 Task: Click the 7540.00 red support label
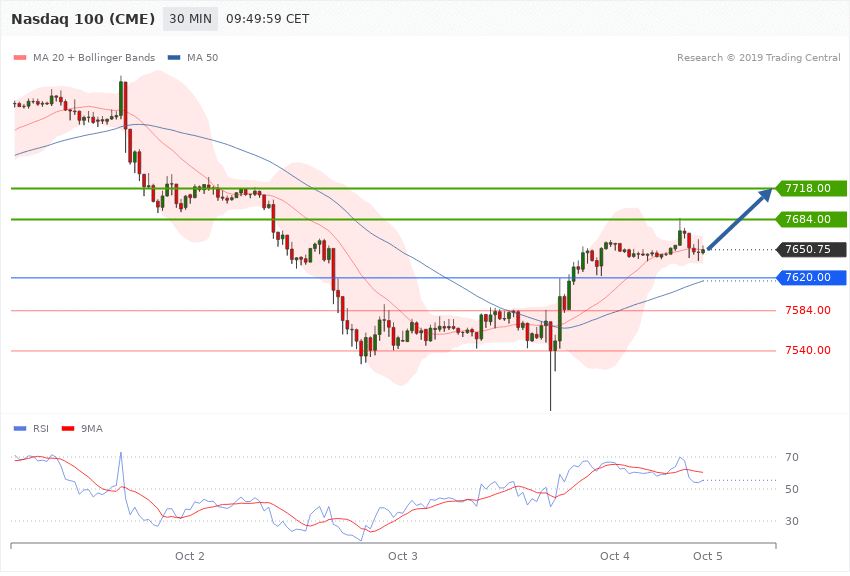(x=808, y=351)
